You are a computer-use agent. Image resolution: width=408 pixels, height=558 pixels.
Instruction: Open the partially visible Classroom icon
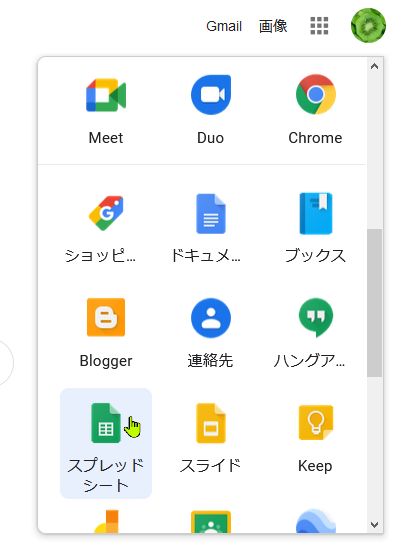click(211, 522)
